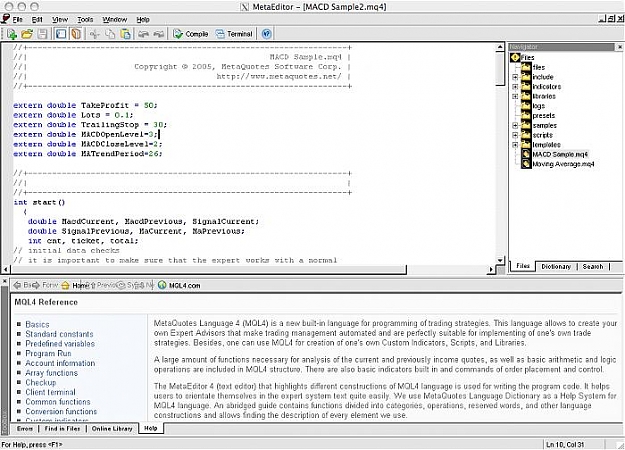Screen dimensions: 625x450
Task: Open the File menu
Action: (x=18, y=20)
